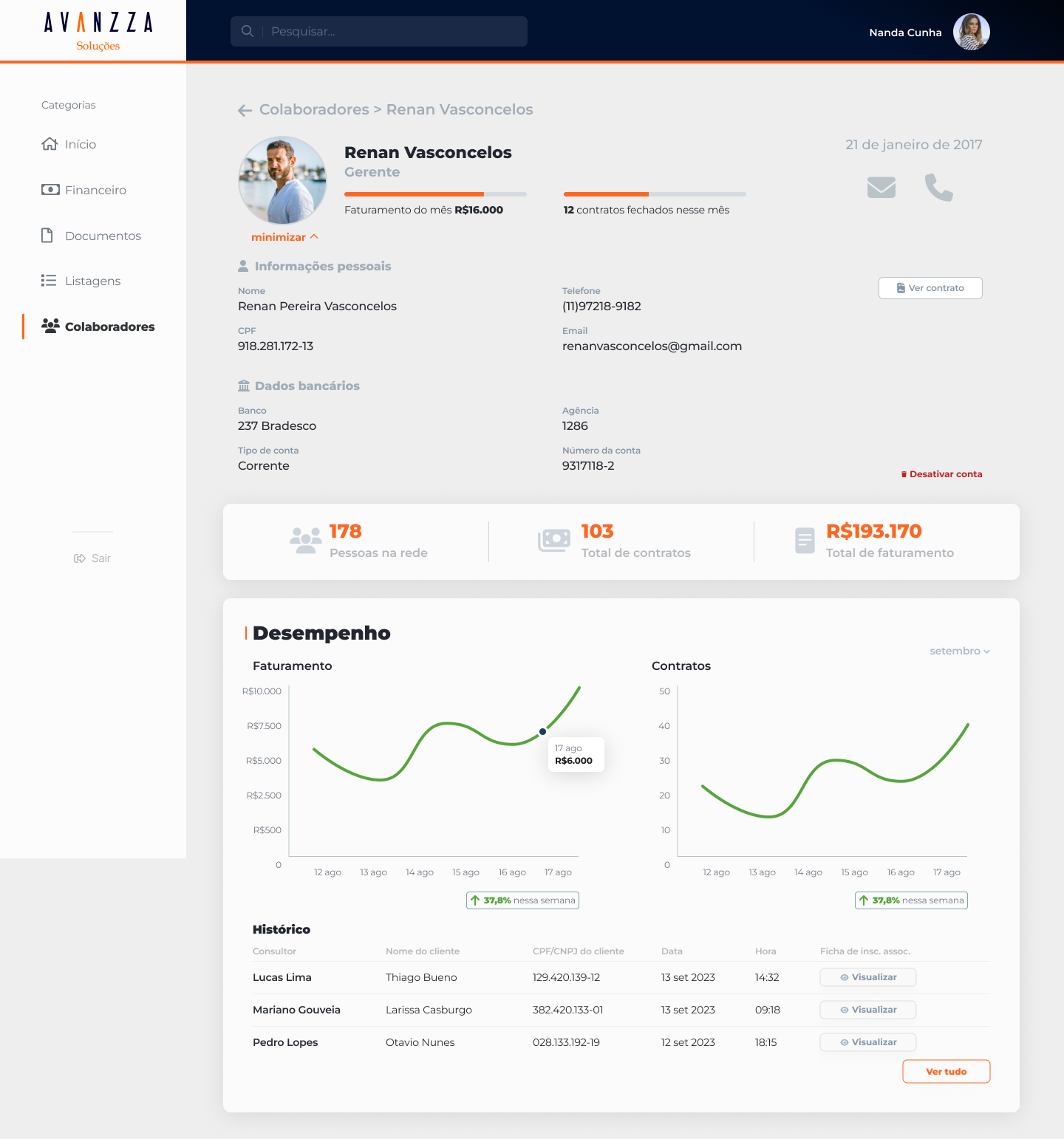Click the Sair exit icon
The width and height of the screenshot is (1064, 1139).
click(x=80, y=558)
